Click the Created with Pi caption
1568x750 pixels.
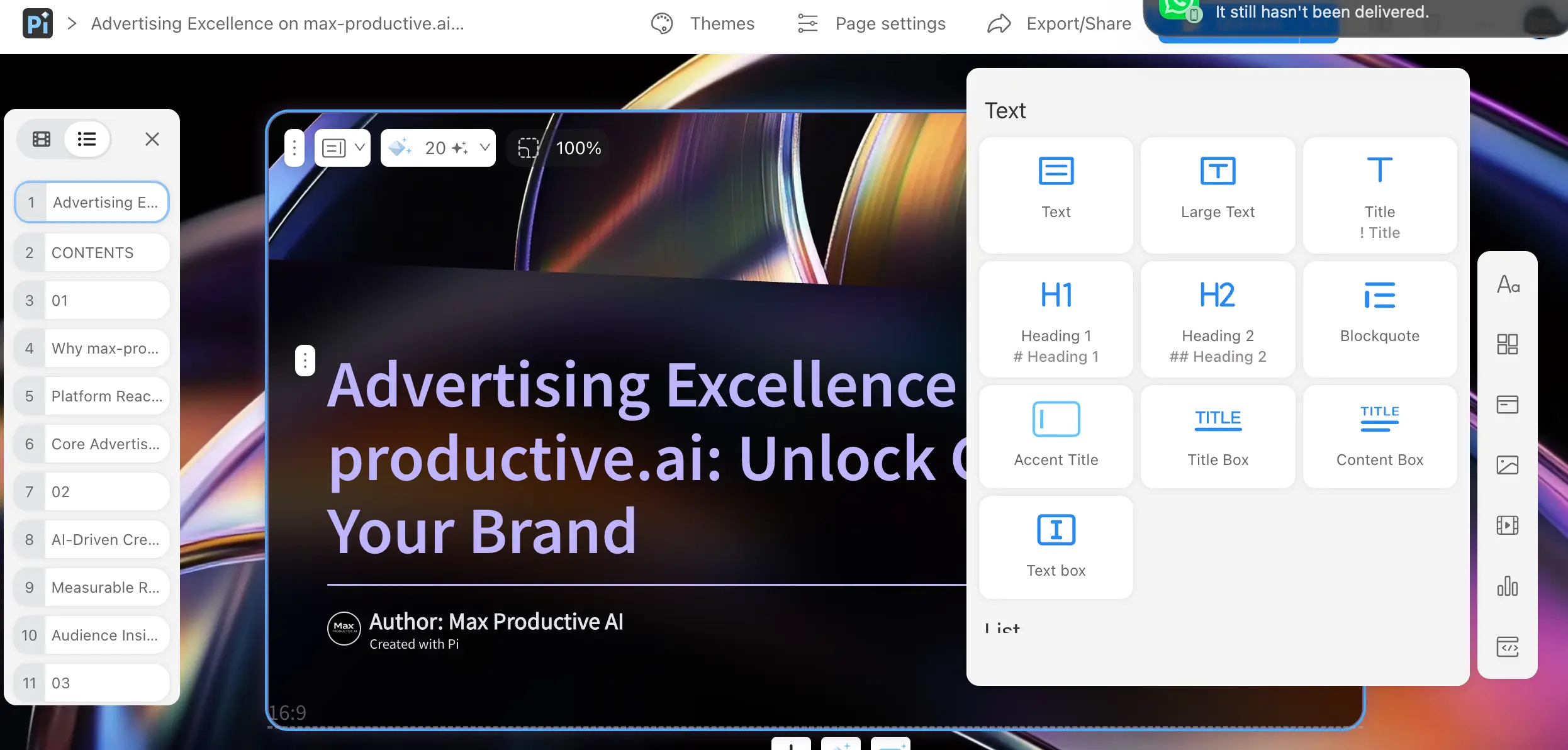(x=414, y=644)
